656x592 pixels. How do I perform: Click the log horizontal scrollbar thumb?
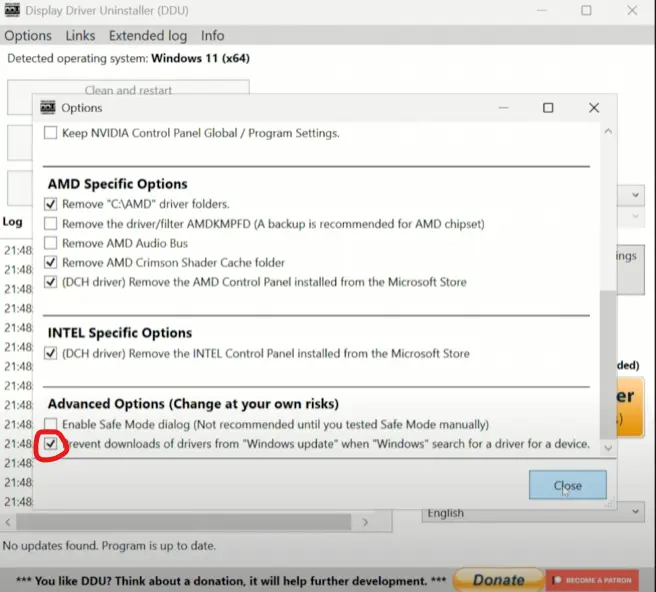tap(183, 522)
